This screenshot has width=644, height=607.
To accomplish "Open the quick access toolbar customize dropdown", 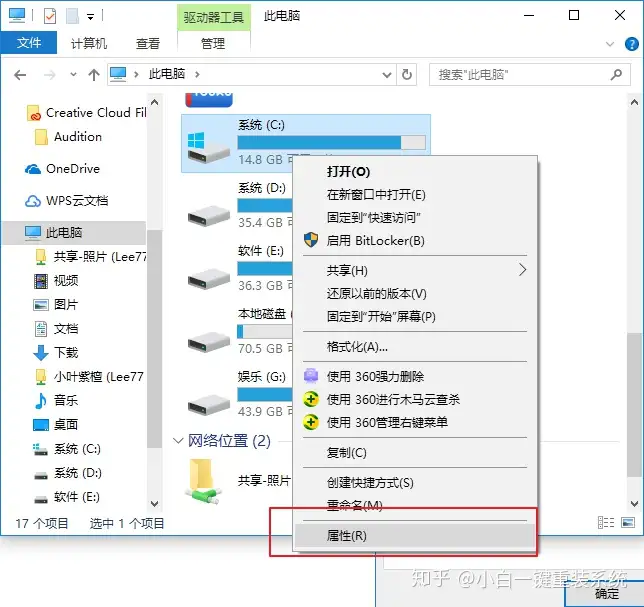I will click(90, 17).
